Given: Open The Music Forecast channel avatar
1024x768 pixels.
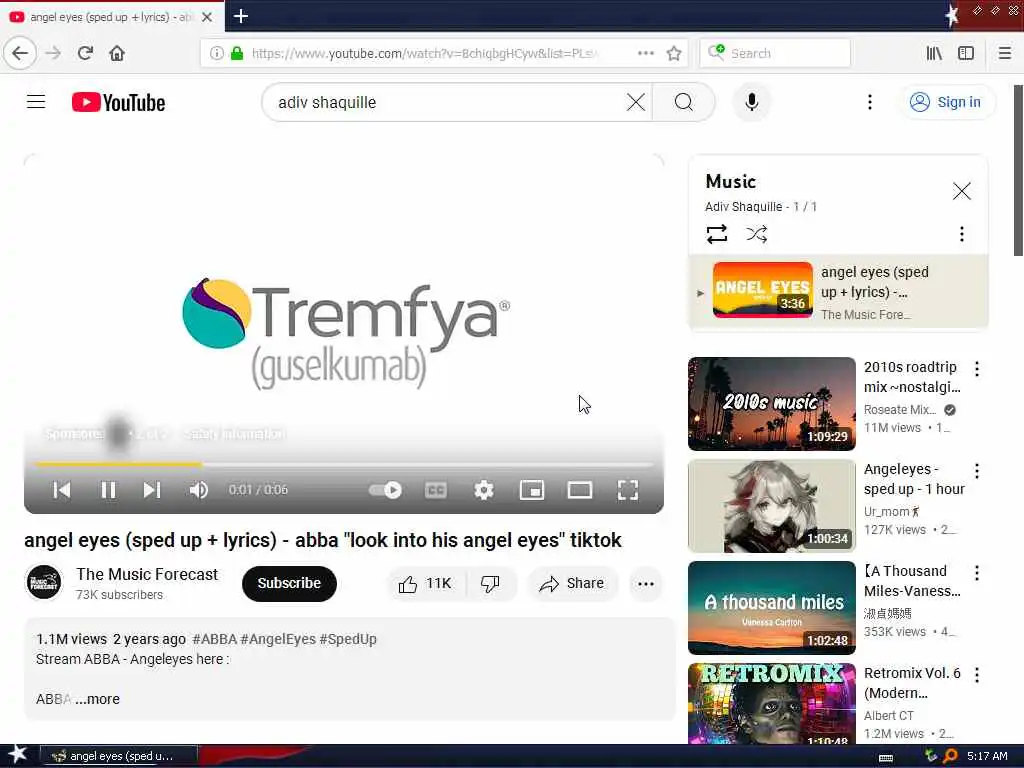Looking at the screenshot, I should point(44,582).
